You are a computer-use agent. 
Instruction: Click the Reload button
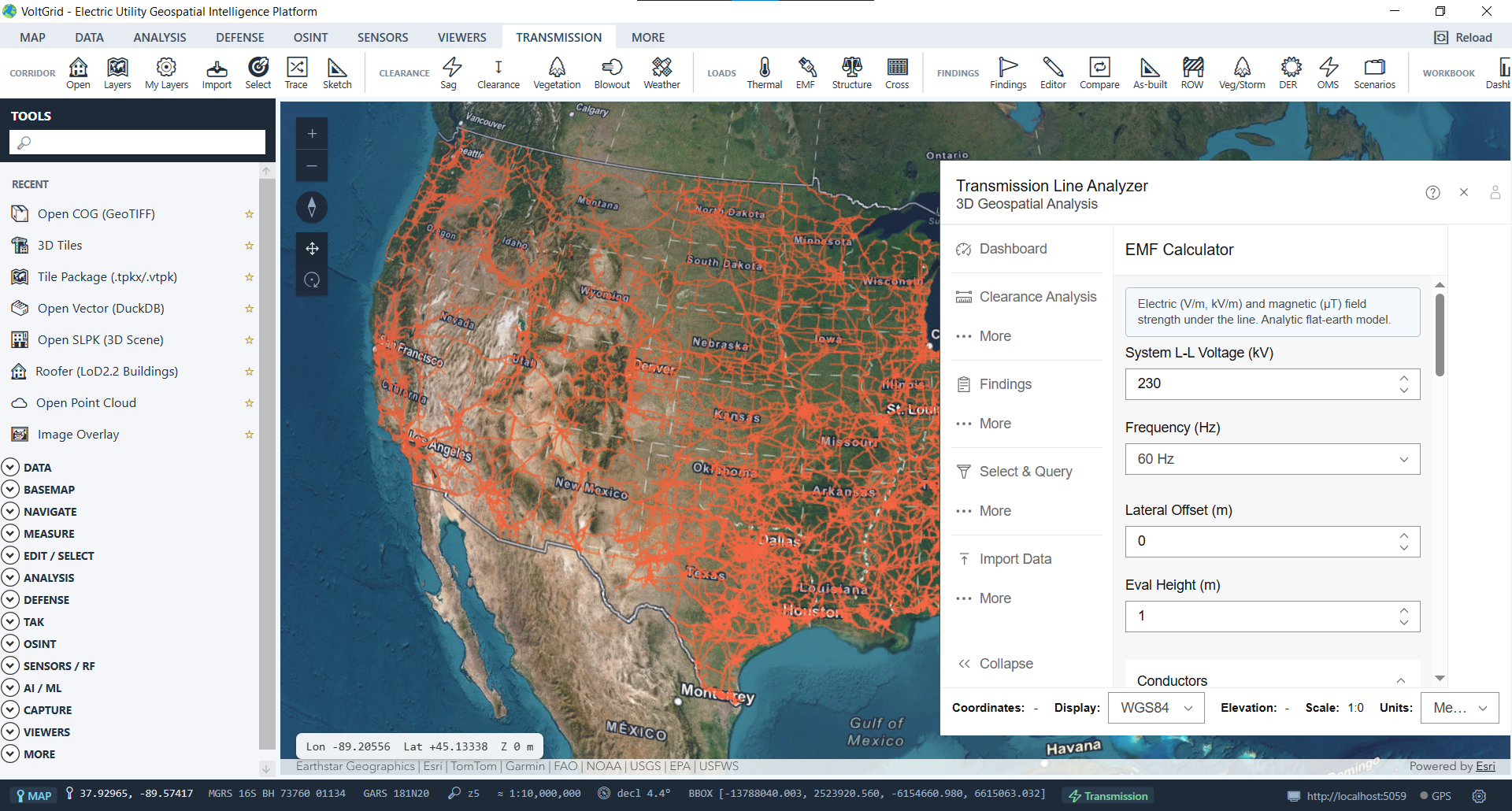pos(1463,38)
